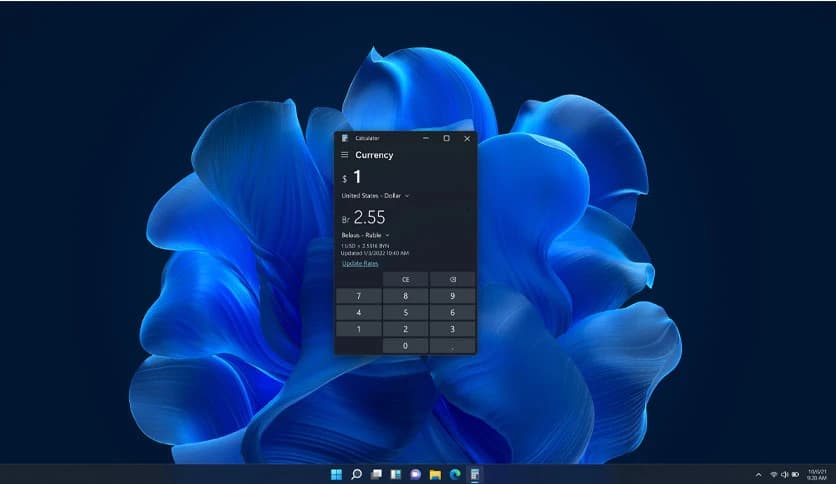
Task: Click the CE clear entry button
Action: click(405, 279)
